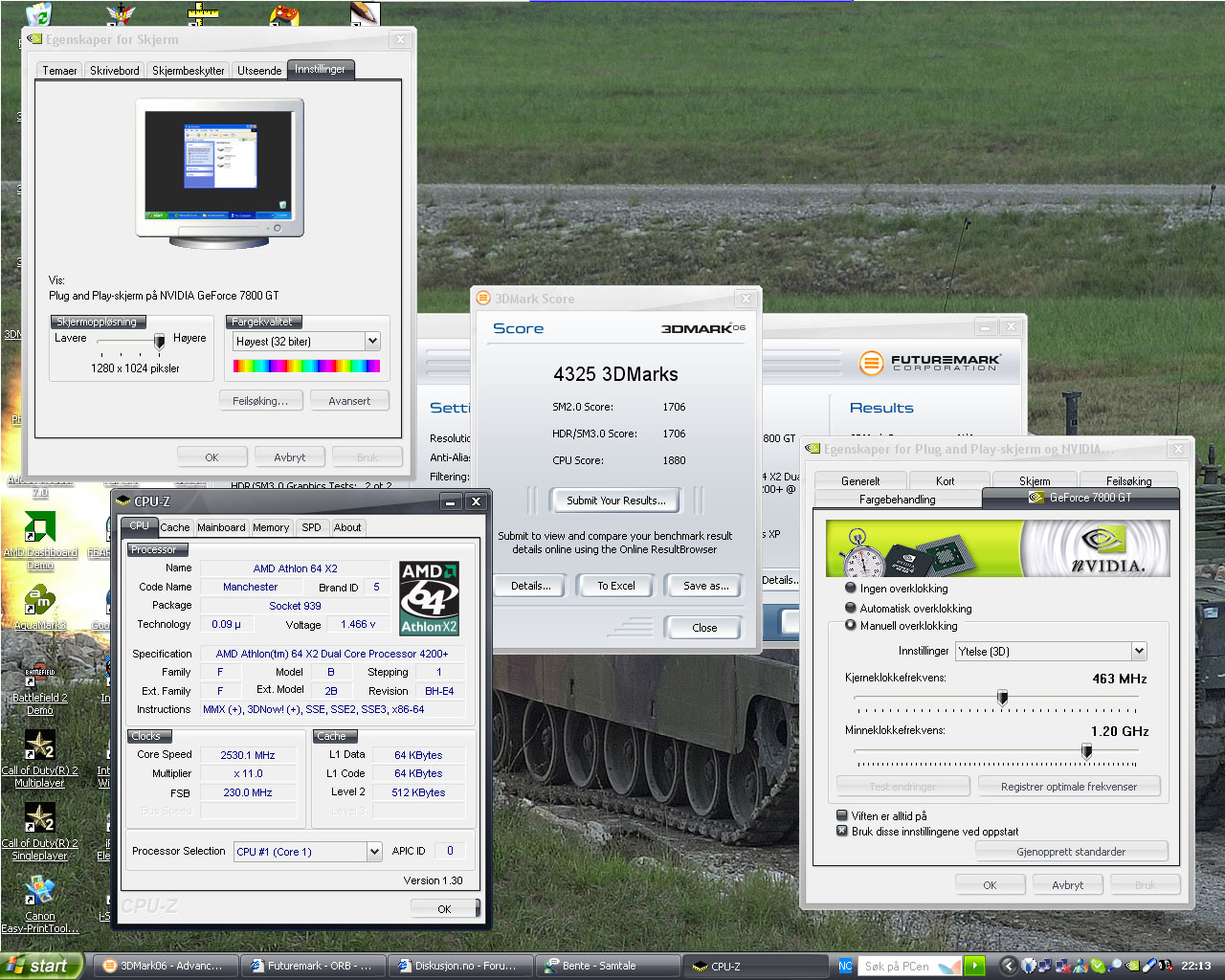The image size is (1225, 980).
Task: Launch the Battlefield 2 Demo desktop icon
Action: (x=40, y=689)
